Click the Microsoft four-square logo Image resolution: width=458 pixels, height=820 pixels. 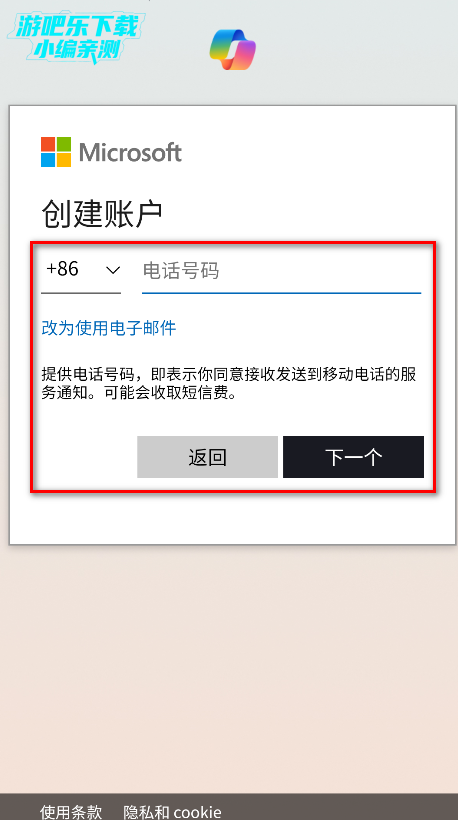pyautogui.click(x=56, y=152)
